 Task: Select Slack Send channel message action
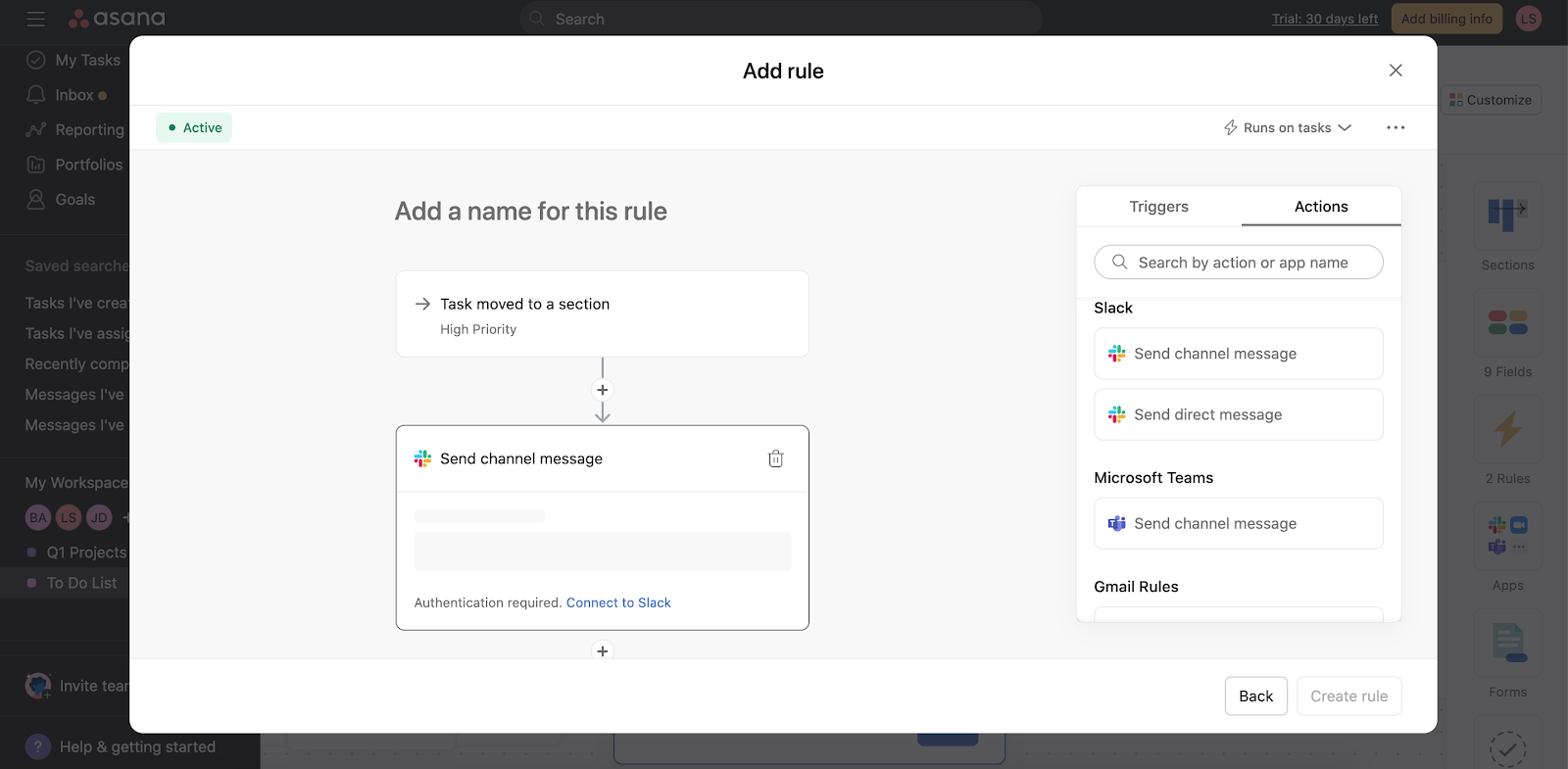[1239, 354]
